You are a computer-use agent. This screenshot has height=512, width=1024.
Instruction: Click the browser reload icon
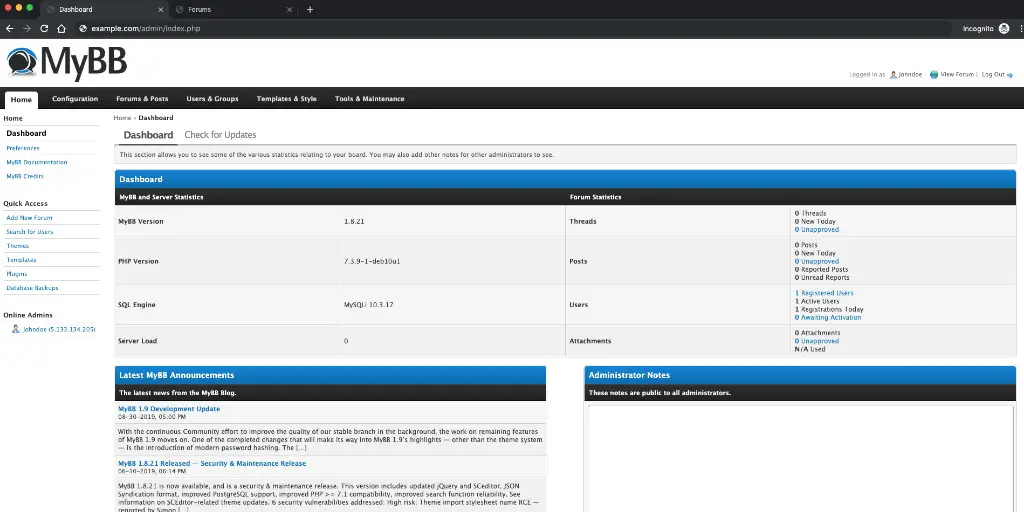pos(44,29)
